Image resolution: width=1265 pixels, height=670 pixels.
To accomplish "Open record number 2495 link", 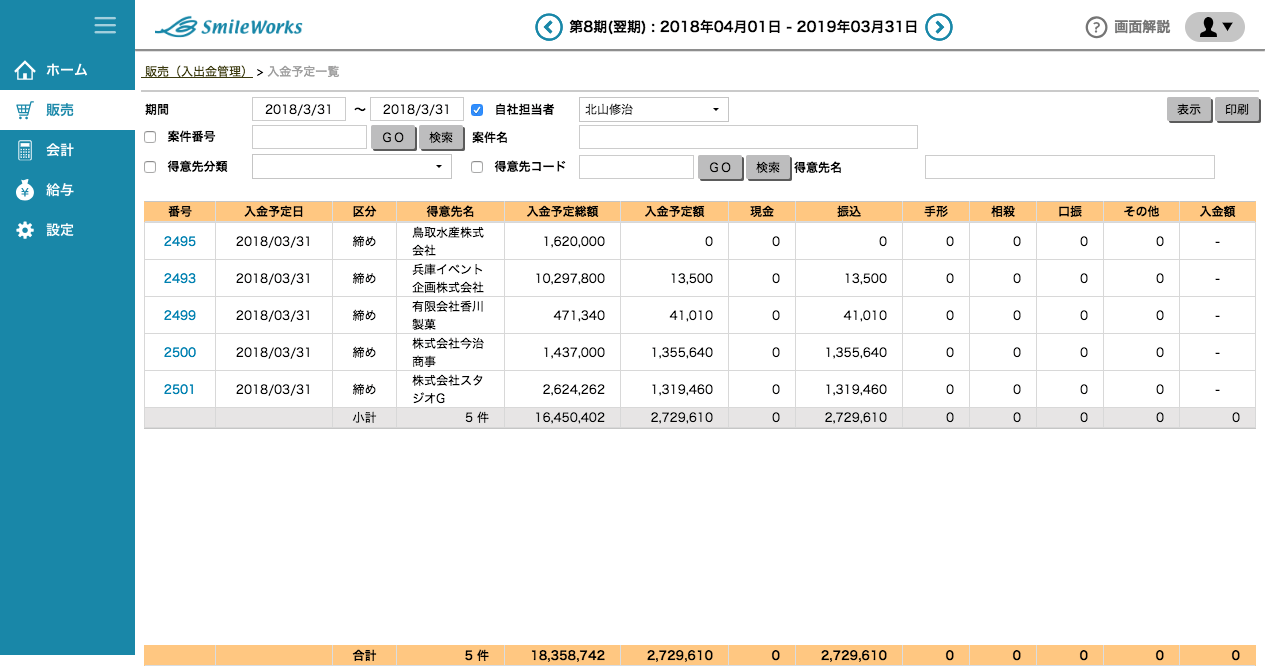I will point(180,241).
